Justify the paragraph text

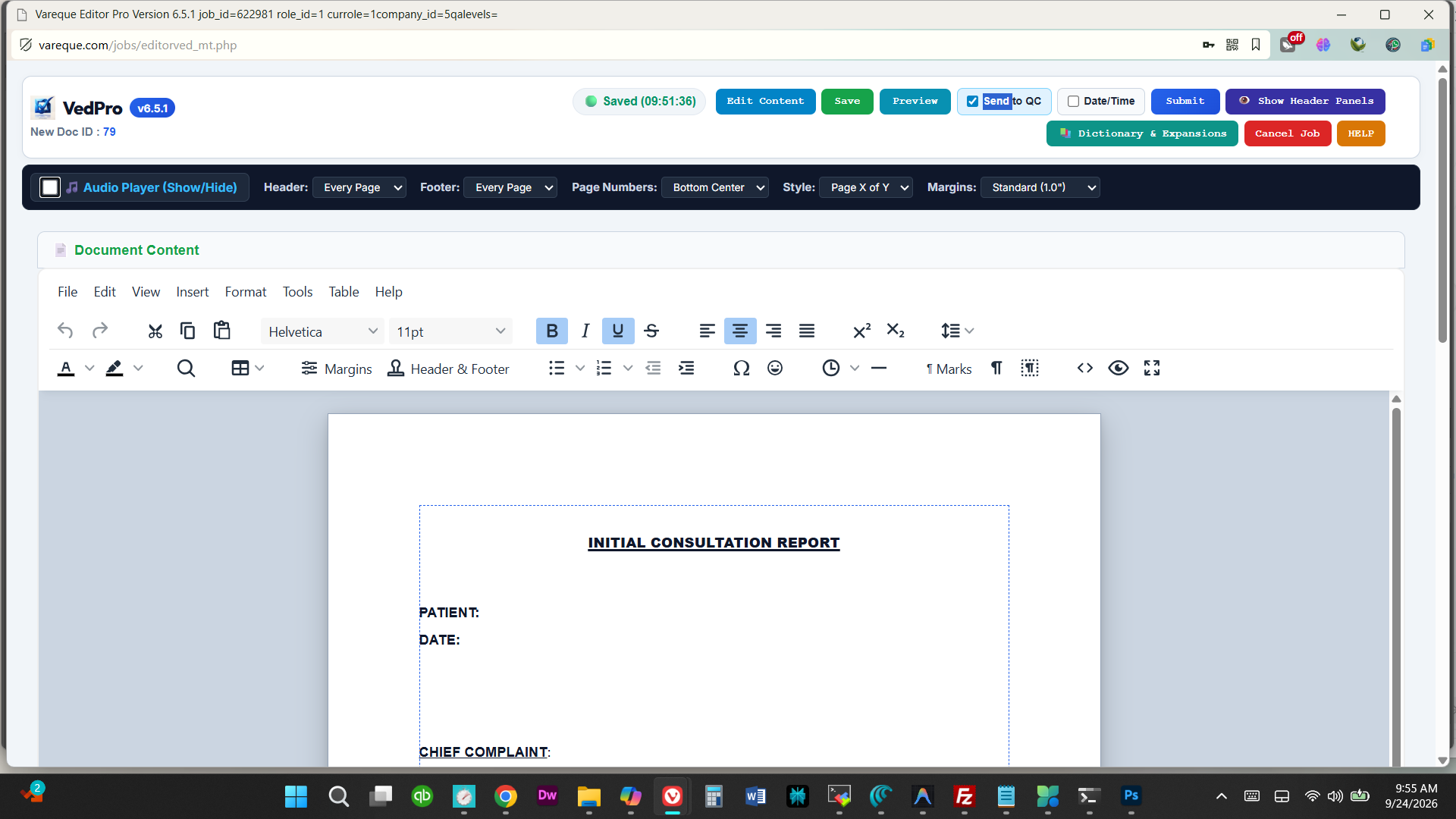(807, 331)
